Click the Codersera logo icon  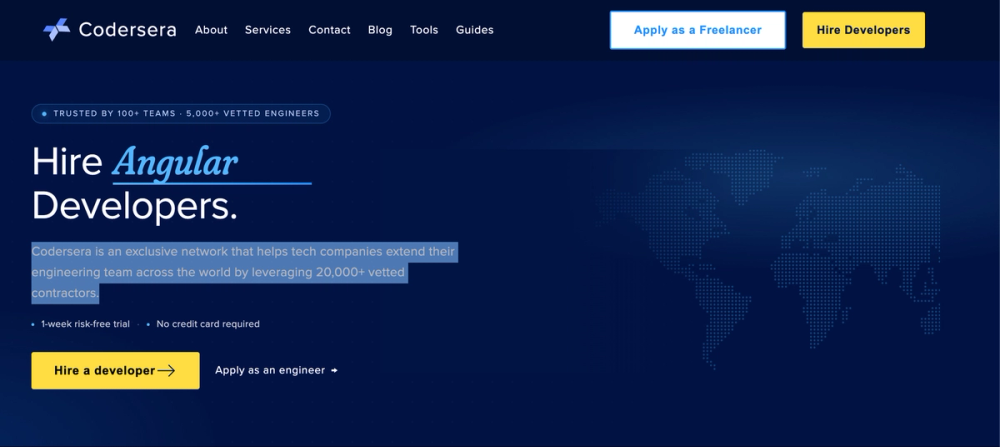(x=57, y=29)
